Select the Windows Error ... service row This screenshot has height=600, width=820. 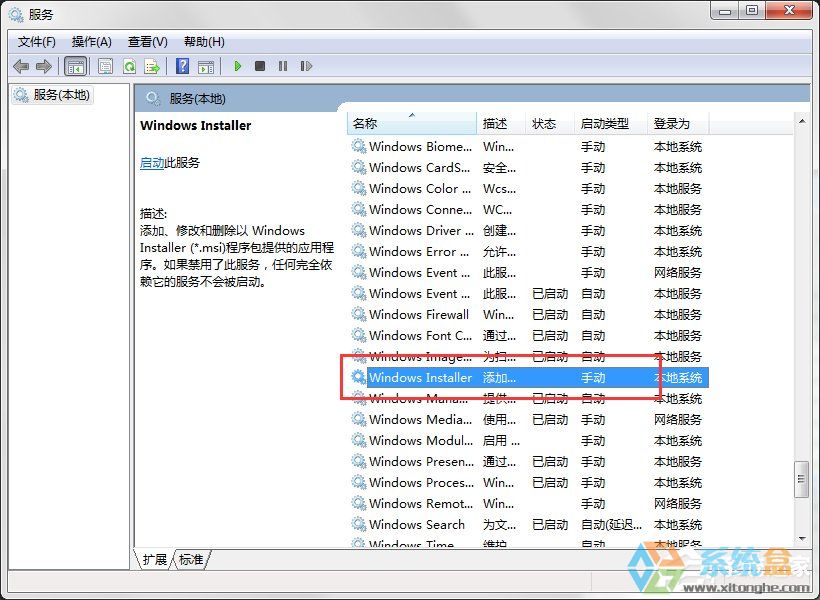[x=528, y=252]
